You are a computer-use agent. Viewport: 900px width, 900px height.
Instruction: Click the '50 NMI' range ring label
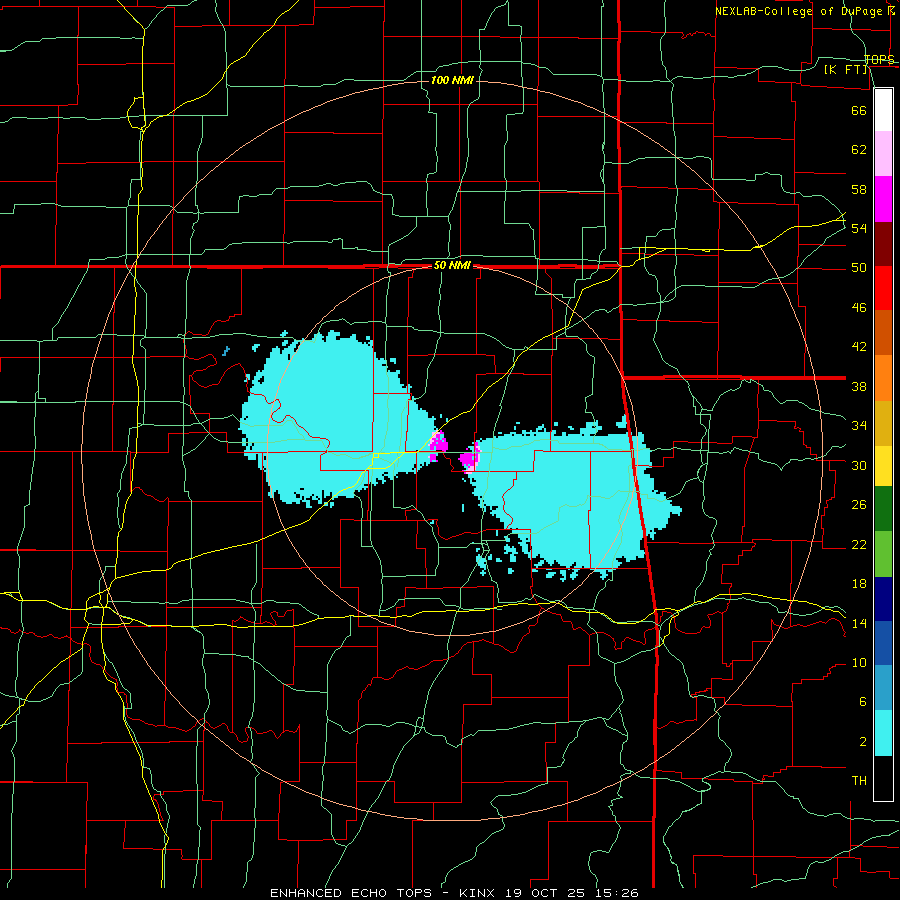[452, 265]
